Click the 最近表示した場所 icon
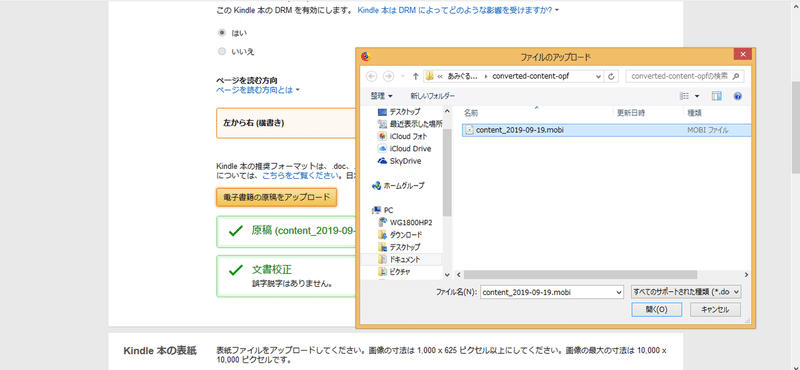Screen dimensions: 800x370 (382, 124)
